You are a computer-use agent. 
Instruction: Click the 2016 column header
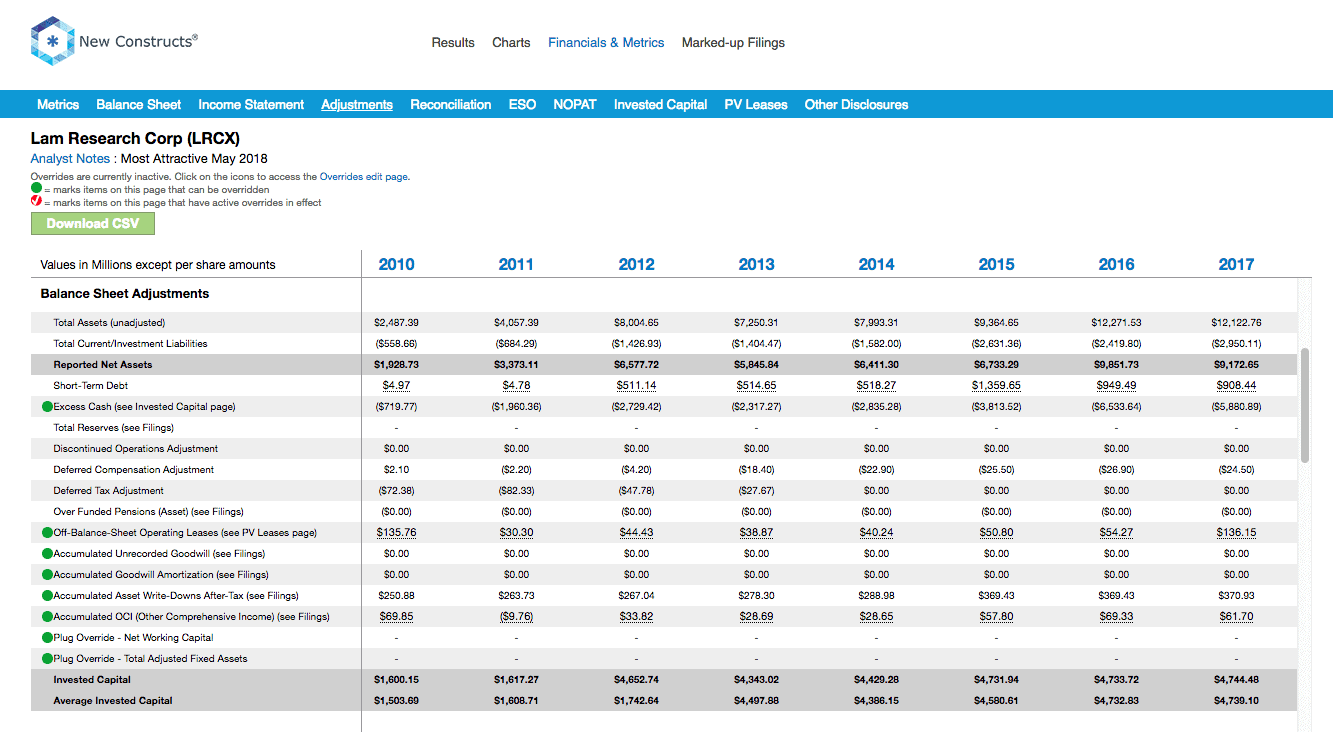(x=1116, y=264)
